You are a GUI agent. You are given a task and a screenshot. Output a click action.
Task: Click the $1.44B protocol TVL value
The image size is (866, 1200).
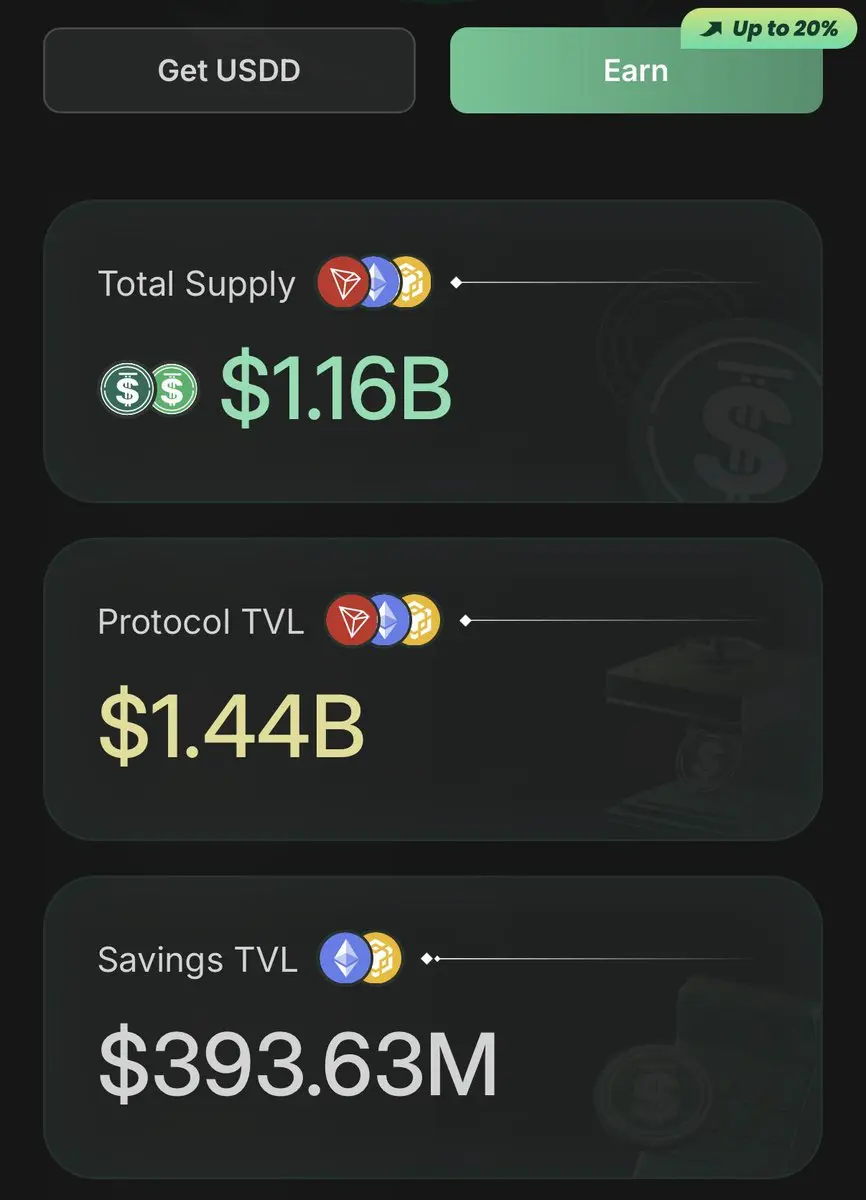pyautogui.click(x=231, y=727)
